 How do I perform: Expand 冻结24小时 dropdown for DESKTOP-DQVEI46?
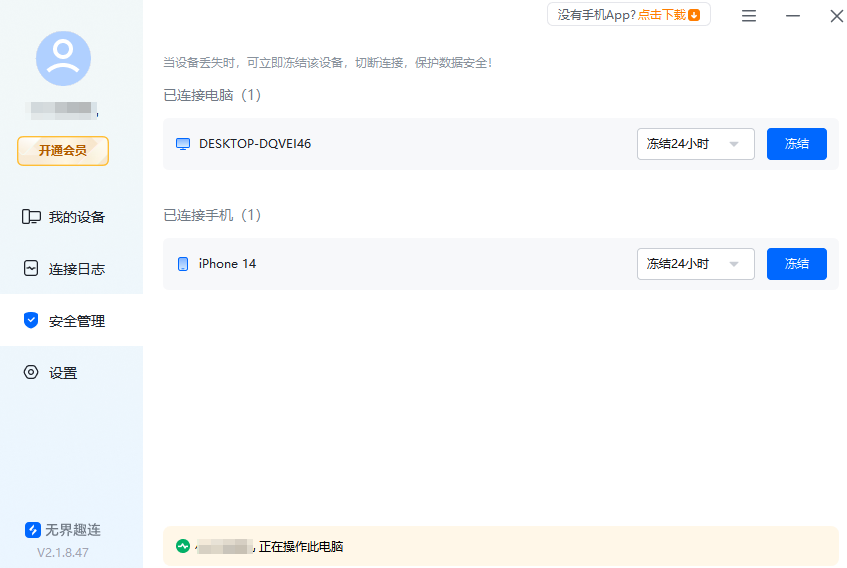tap(696, 144)
